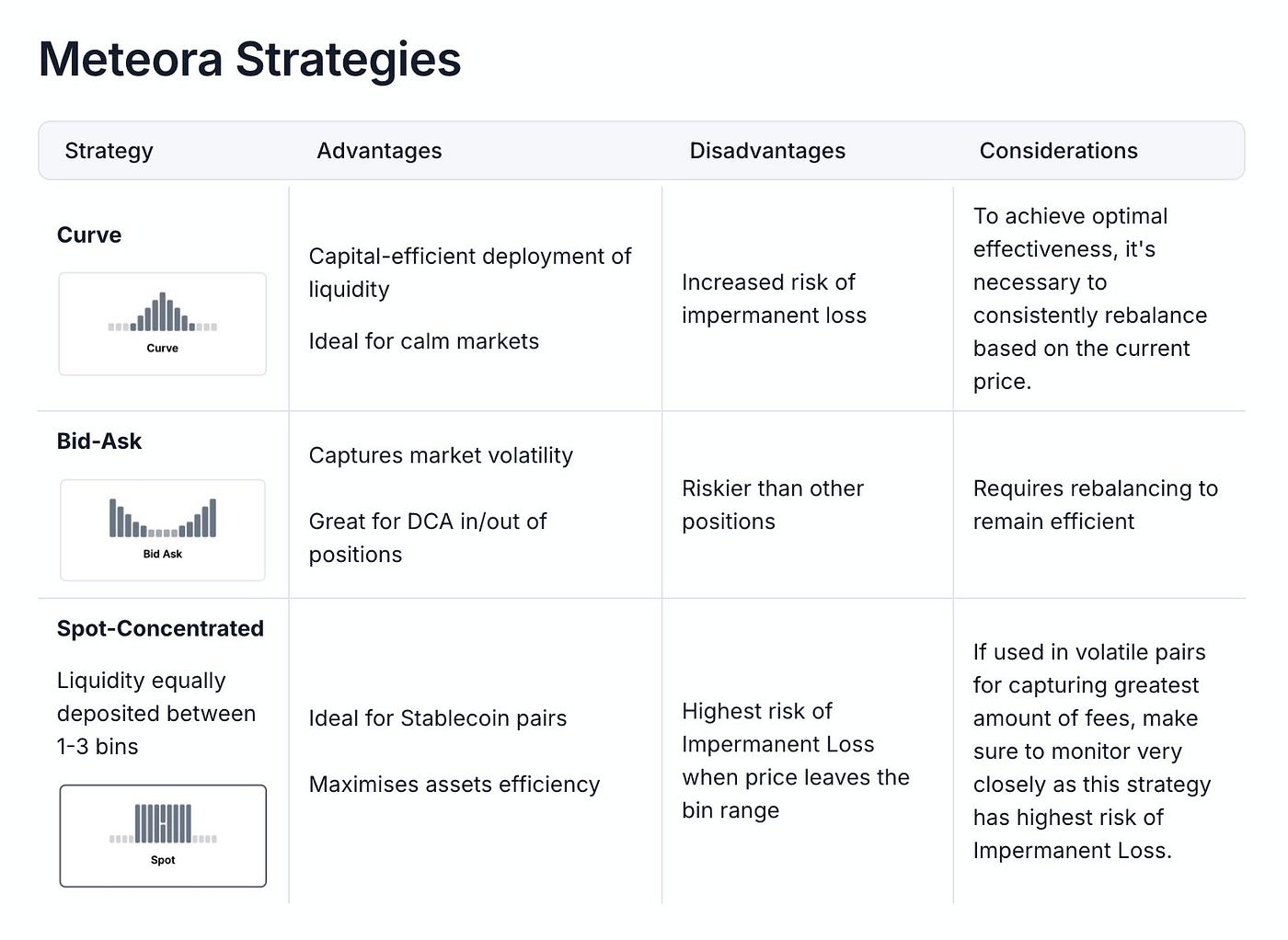Select the Spot strategy chart card
This screenshot has height=940, width=1288.
tap(163, 836)
